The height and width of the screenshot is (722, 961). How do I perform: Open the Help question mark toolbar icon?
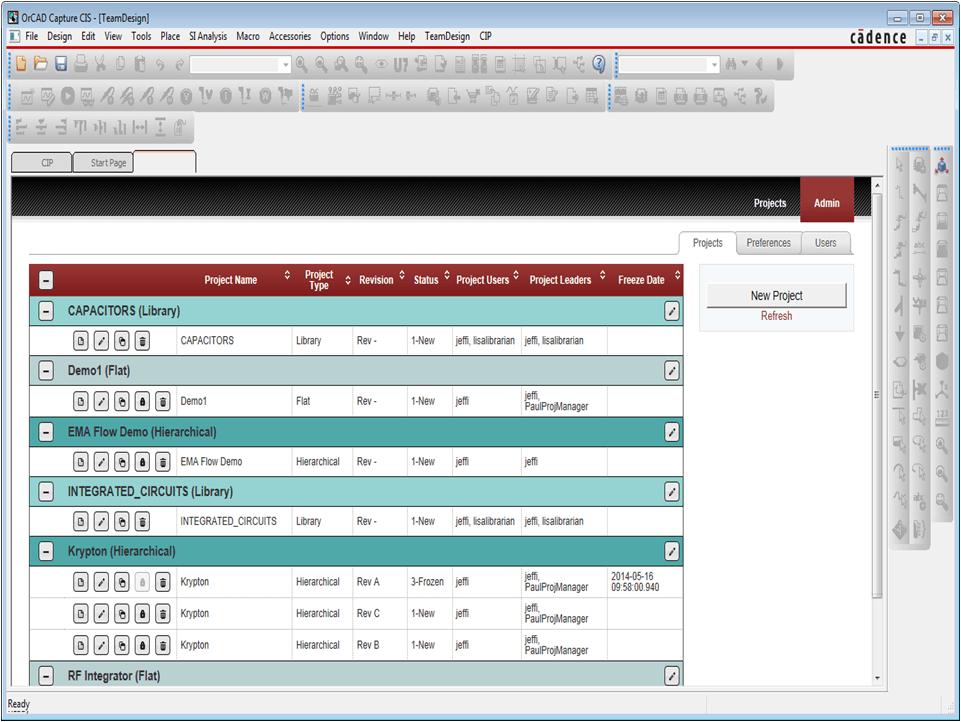coord(599,64)
